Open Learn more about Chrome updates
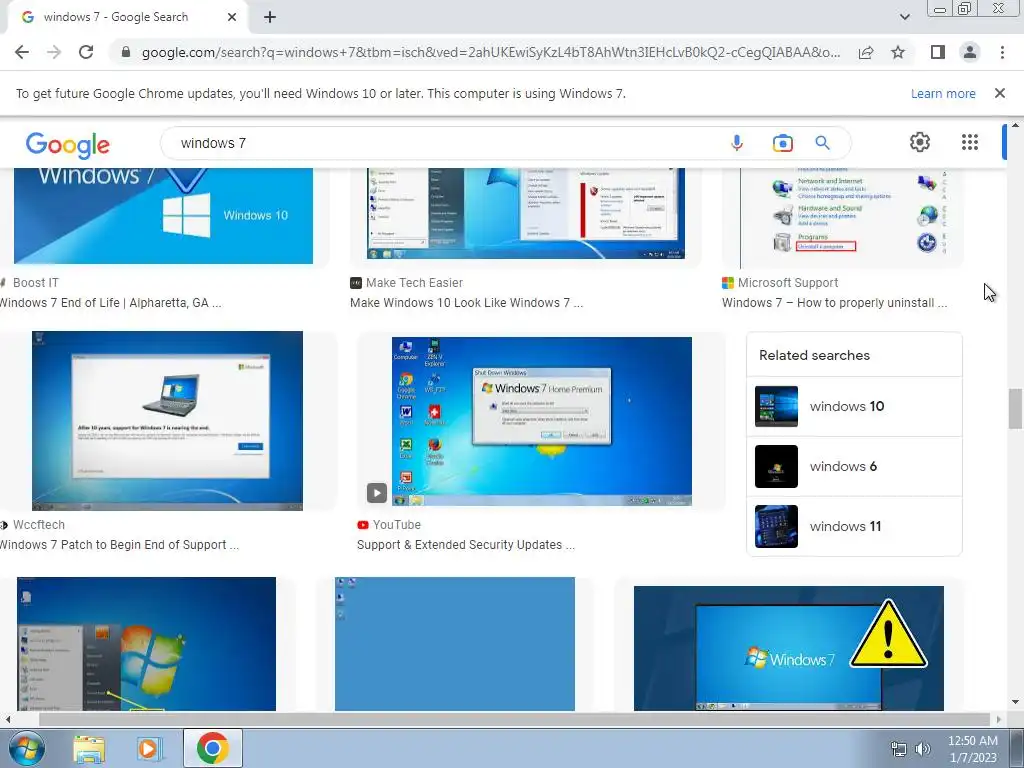 [943, 93]
